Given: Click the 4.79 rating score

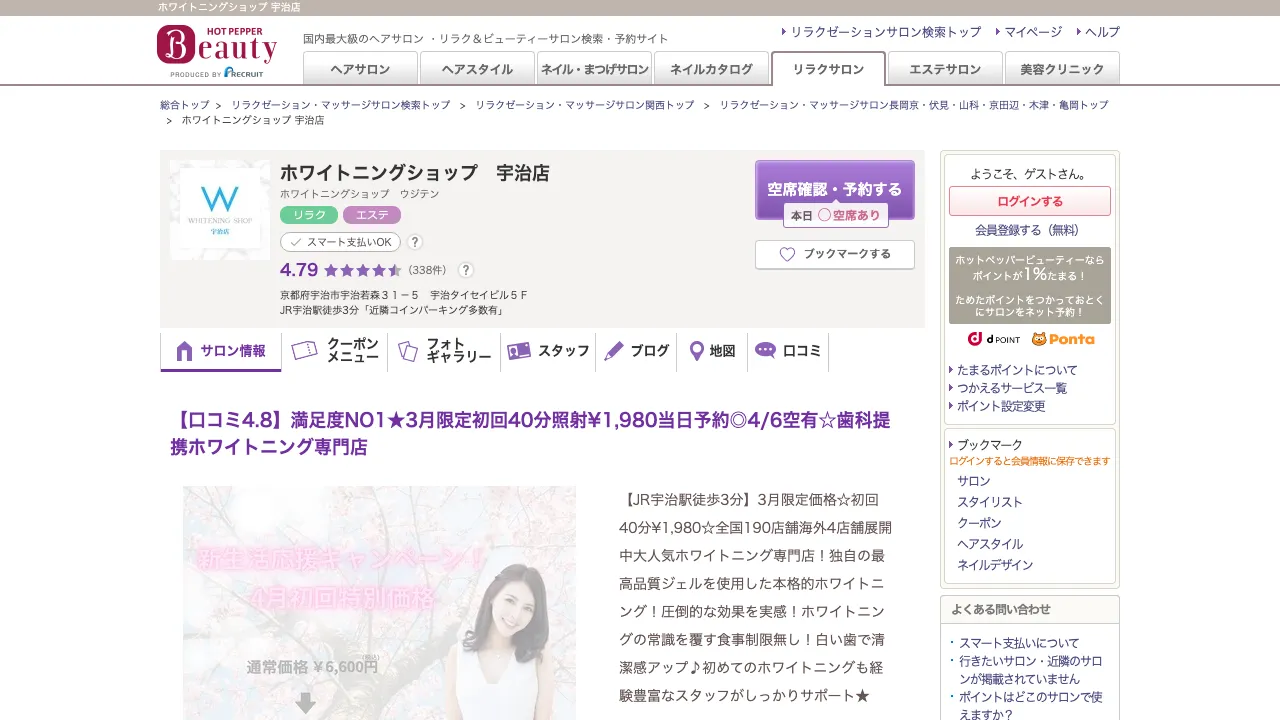Looking at the screenshot, I should [x=299, y=270].
